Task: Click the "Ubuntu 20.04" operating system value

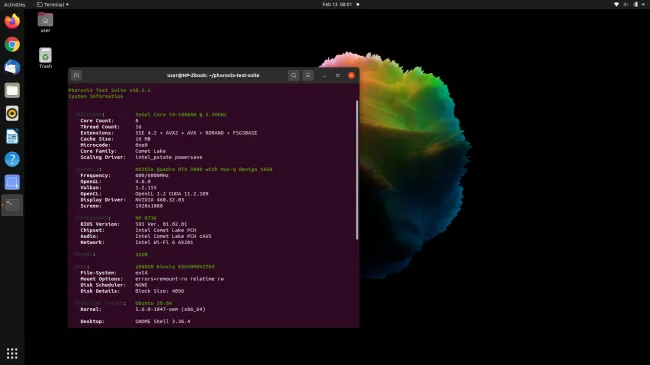Action: click(153, 303)
